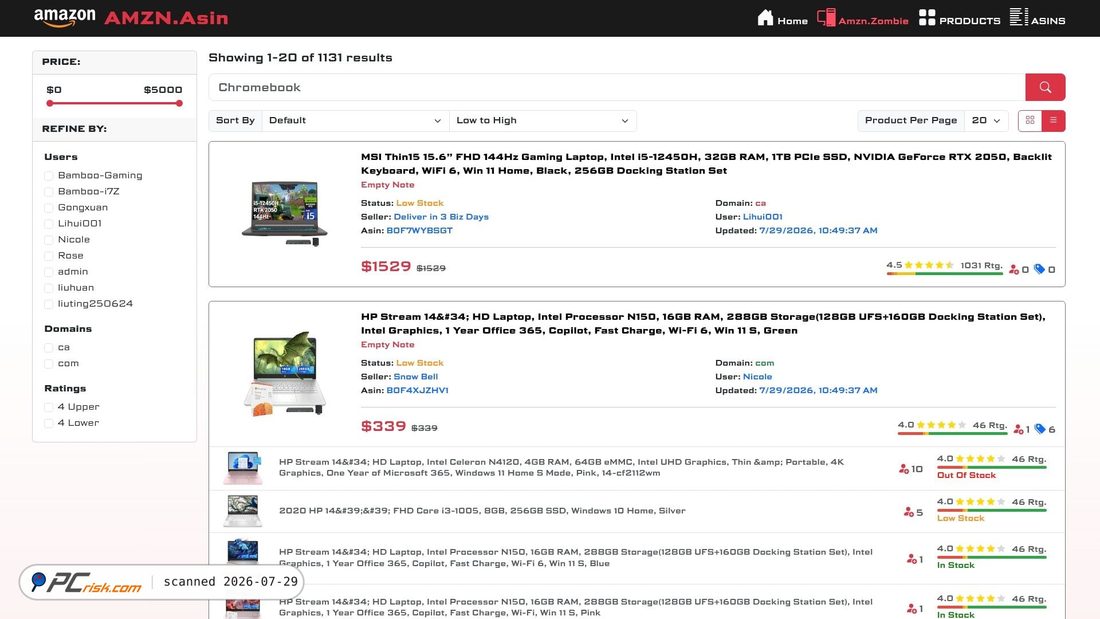Click the price range slider track

click(114, 103)
